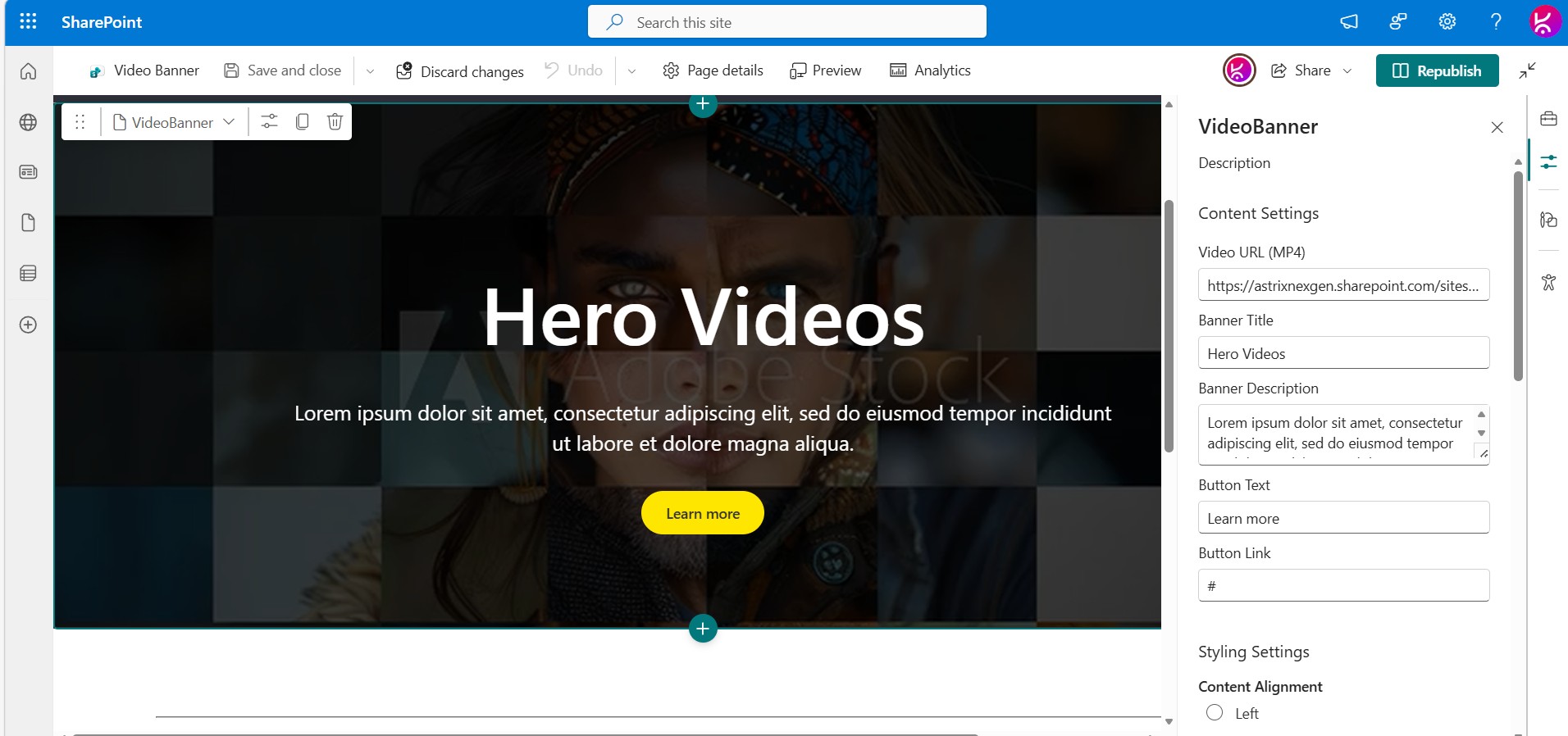Screen dimensions: 1568x736
Task: Select the Left content alignment option
Action: tap(1215, 713)
